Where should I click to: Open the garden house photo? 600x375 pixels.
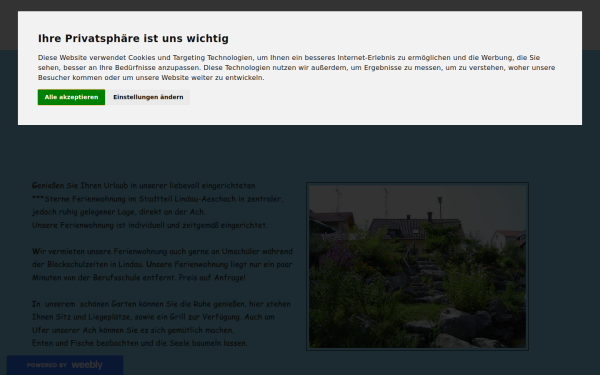(x=417, y=266)
